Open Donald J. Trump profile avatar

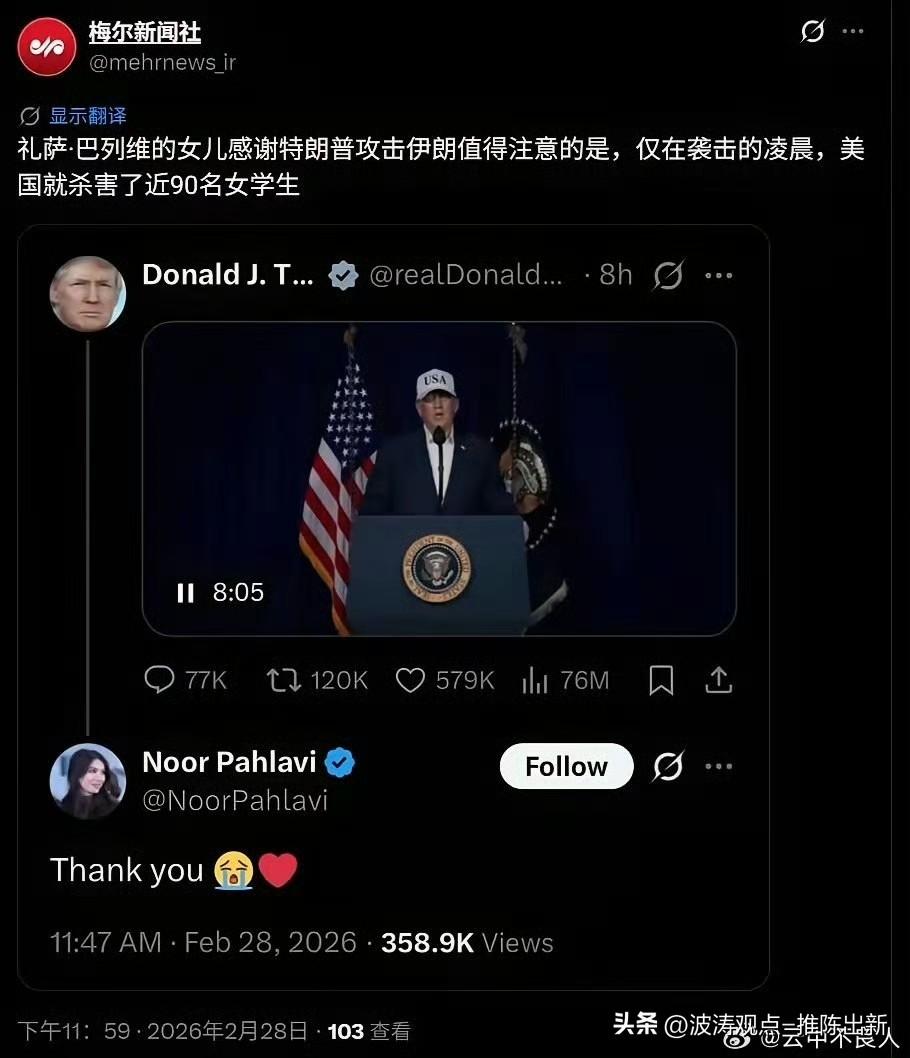[88, 294]
